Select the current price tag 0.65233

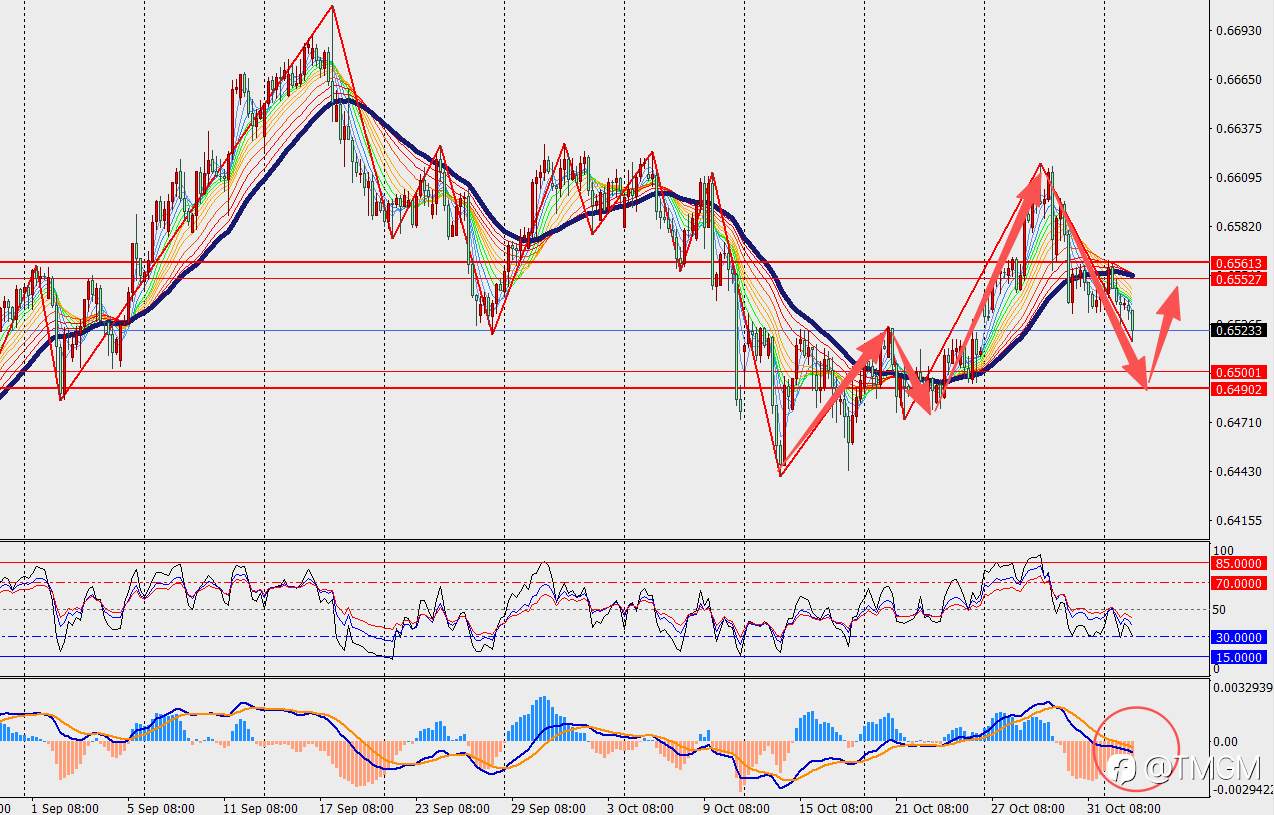(1239, 330)
